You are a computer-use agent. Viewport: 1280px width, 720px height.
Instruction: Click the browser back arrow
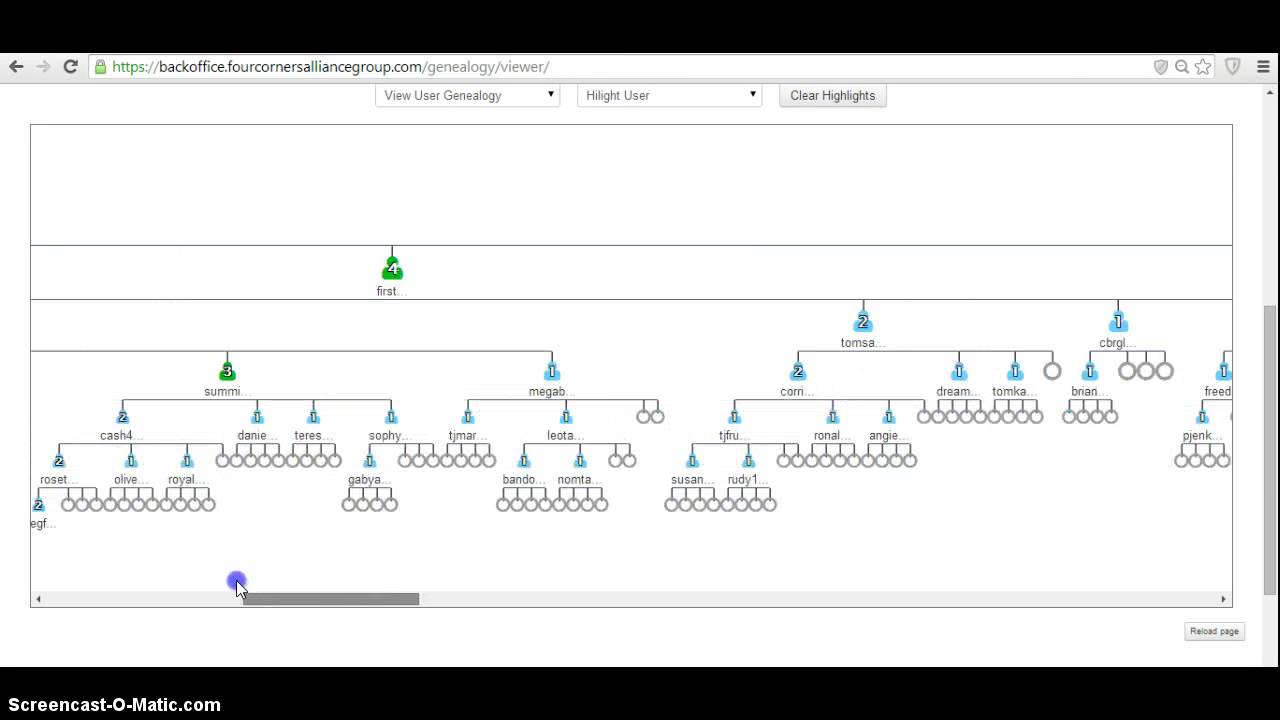(16, 67)
